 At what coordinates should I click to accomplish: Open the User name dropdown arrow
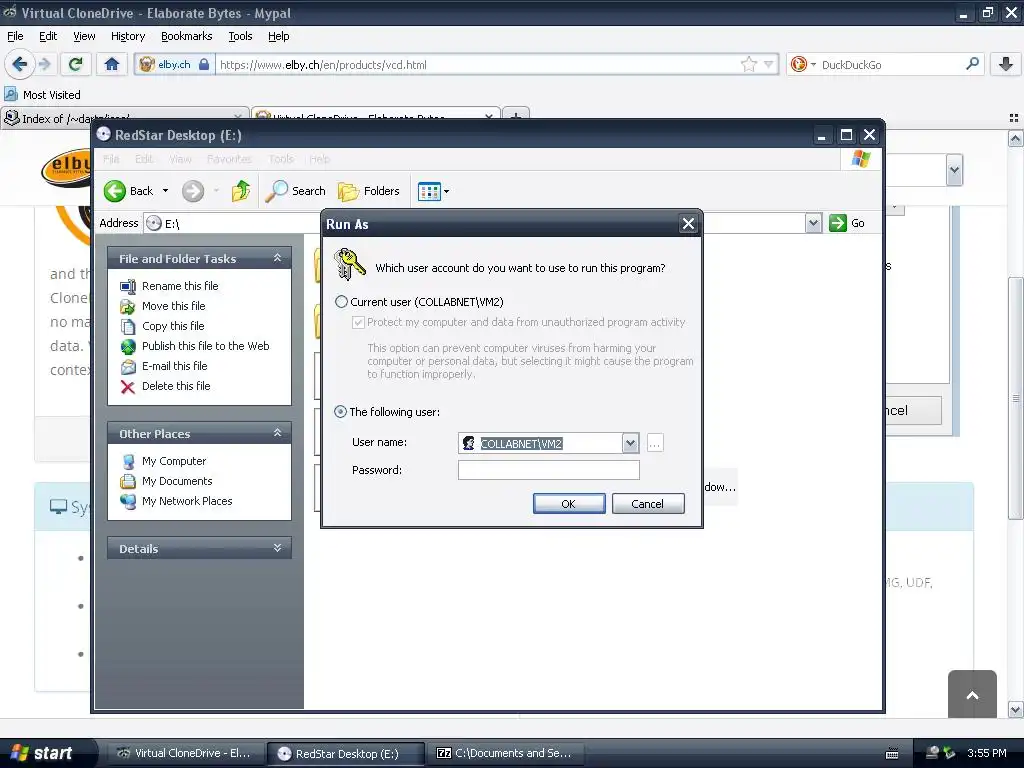coord(630,443)
